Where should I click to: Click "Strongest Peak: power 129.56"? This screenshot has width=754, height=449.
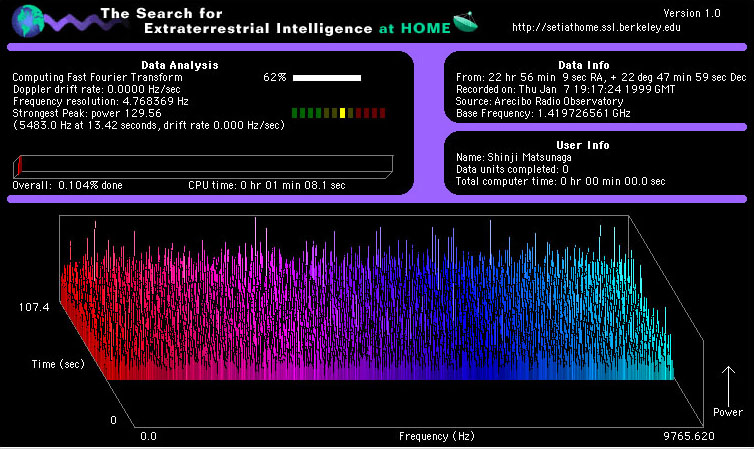point(87,113)
